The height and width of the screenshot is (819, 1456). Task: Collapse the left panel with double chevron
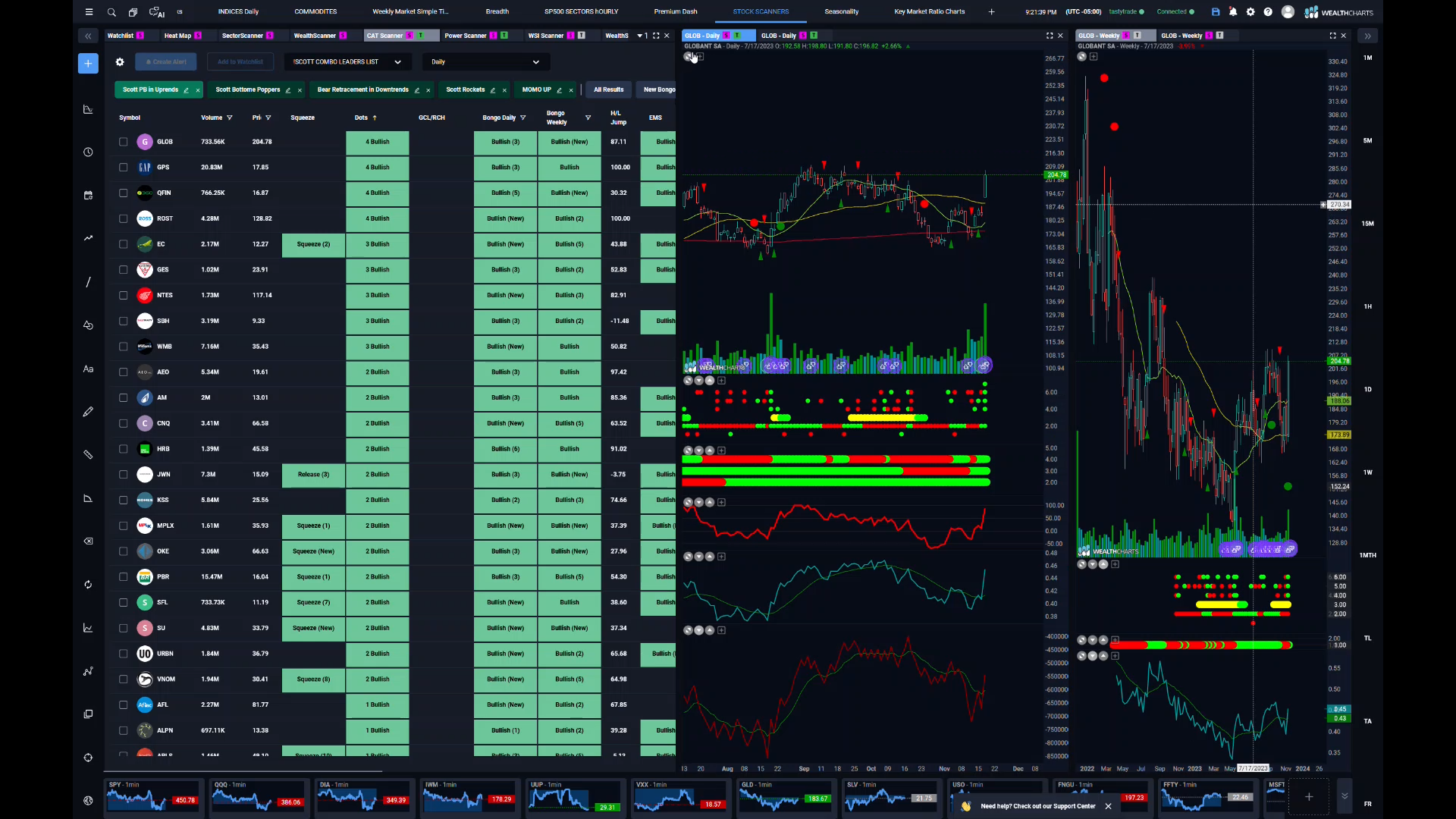click(88, 36)
